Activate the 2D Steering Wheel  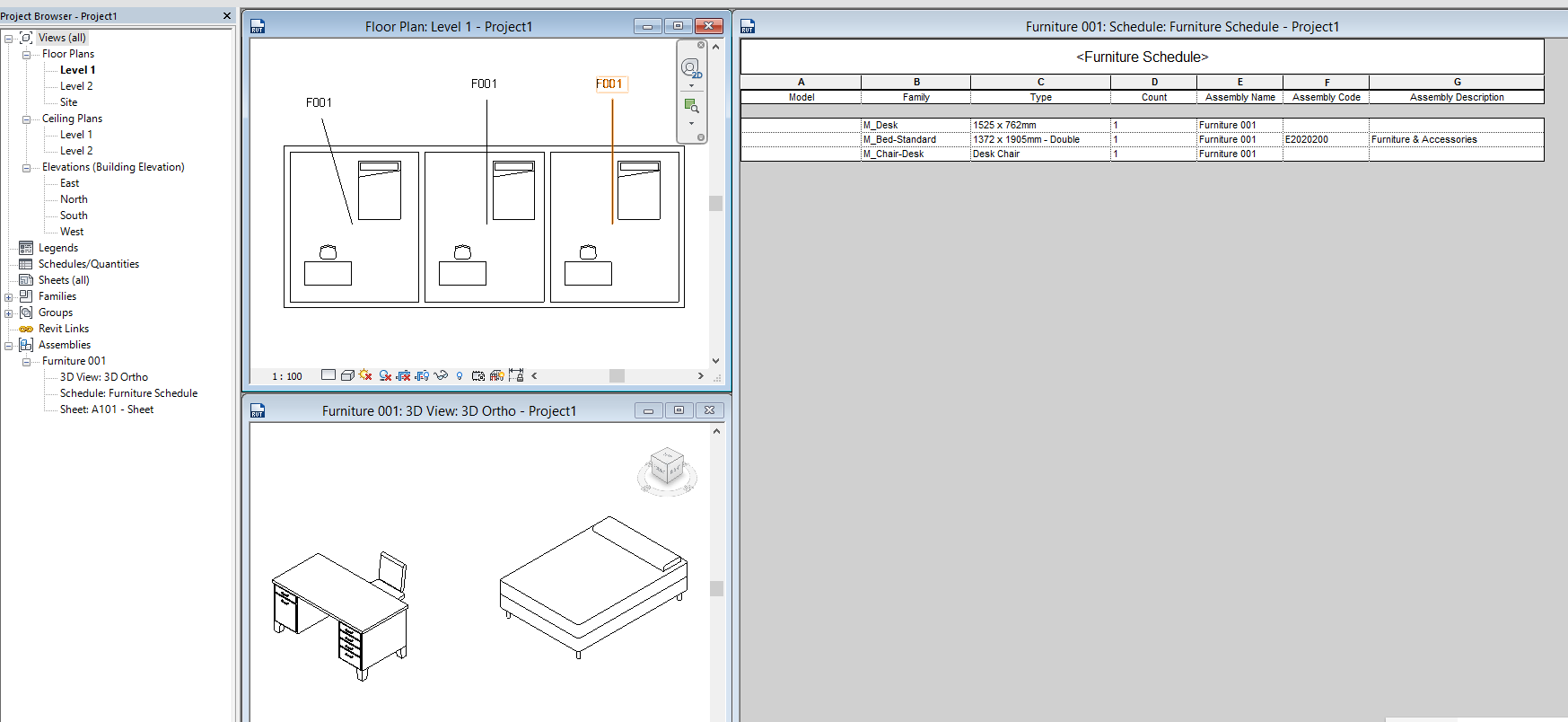690,67
